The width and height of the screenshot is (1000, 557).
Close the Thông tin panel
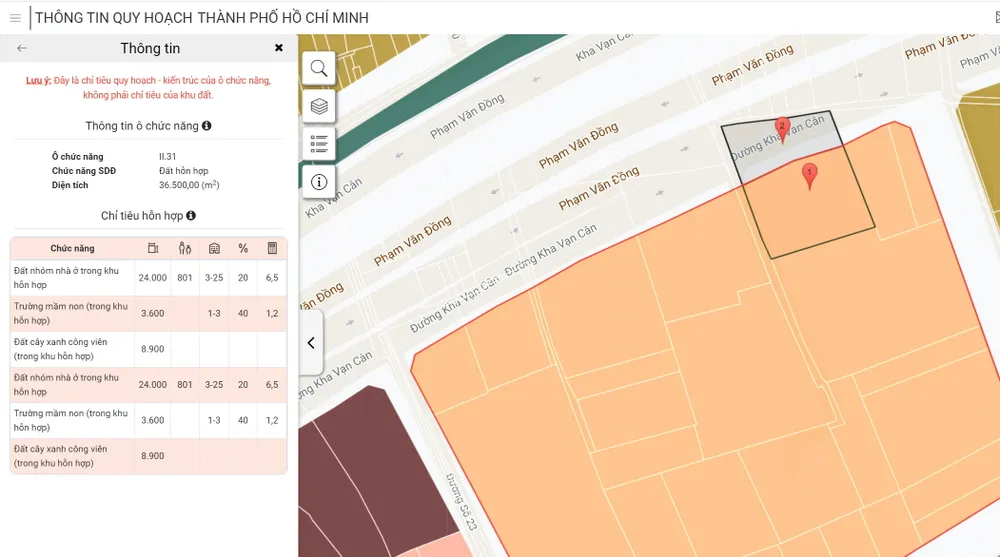click(x=279, y=48)
